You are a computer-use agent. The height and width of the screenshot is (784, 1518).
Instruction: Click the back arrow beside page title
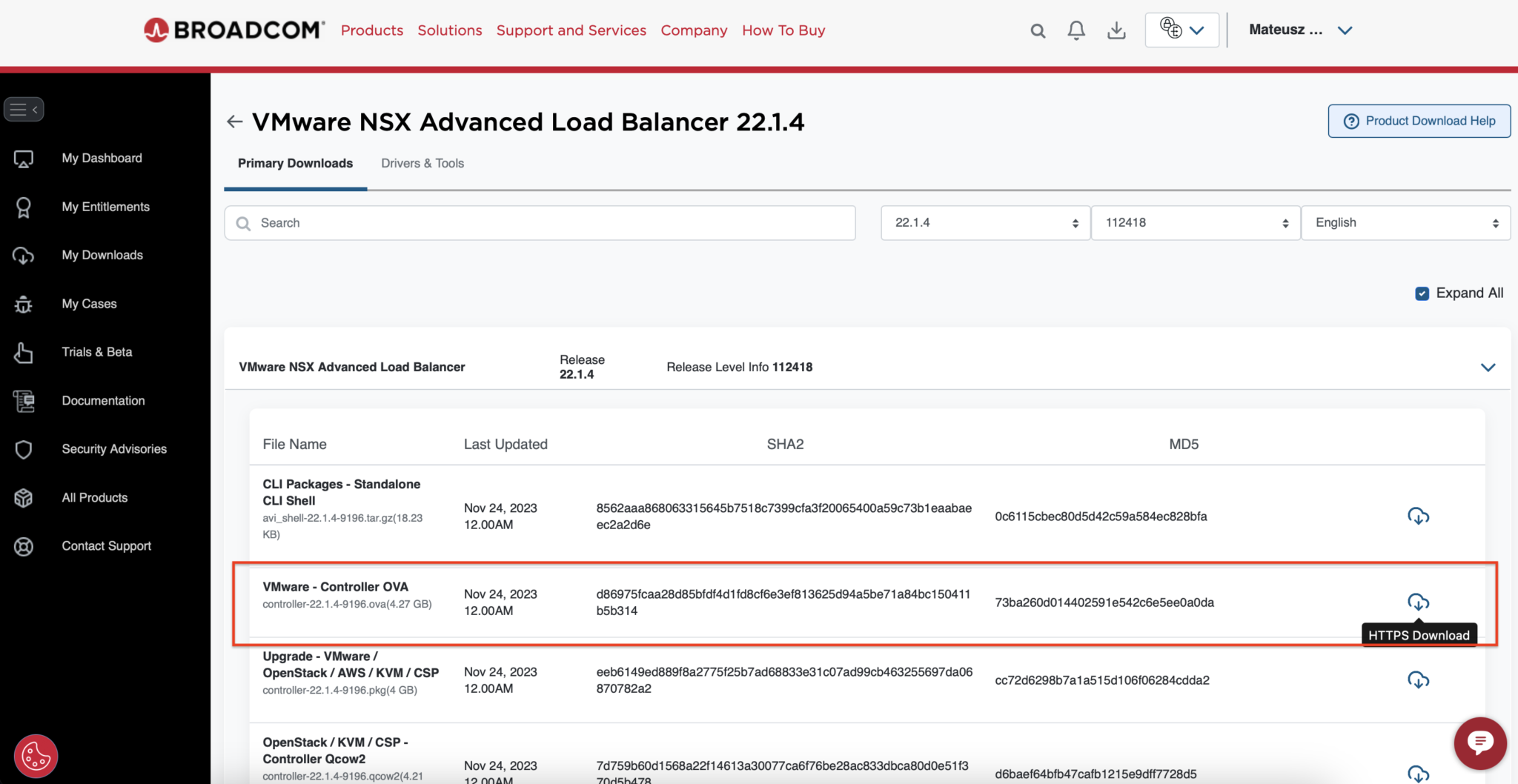(235, 122)
